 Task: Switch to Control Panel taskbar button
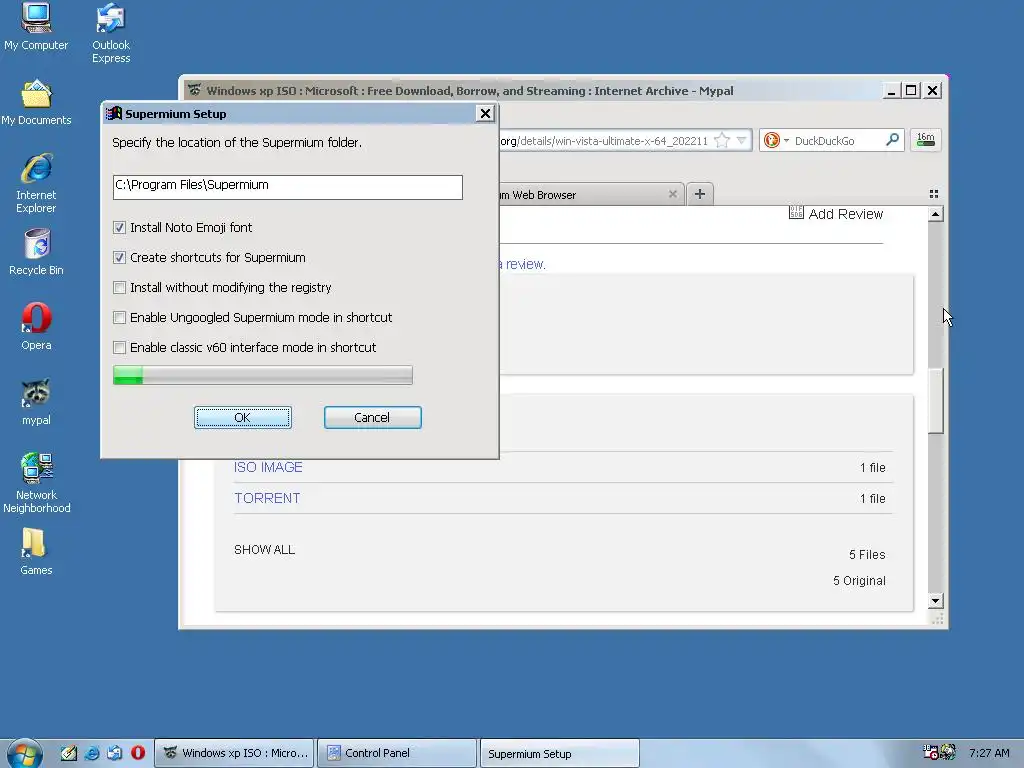point(397,753)
